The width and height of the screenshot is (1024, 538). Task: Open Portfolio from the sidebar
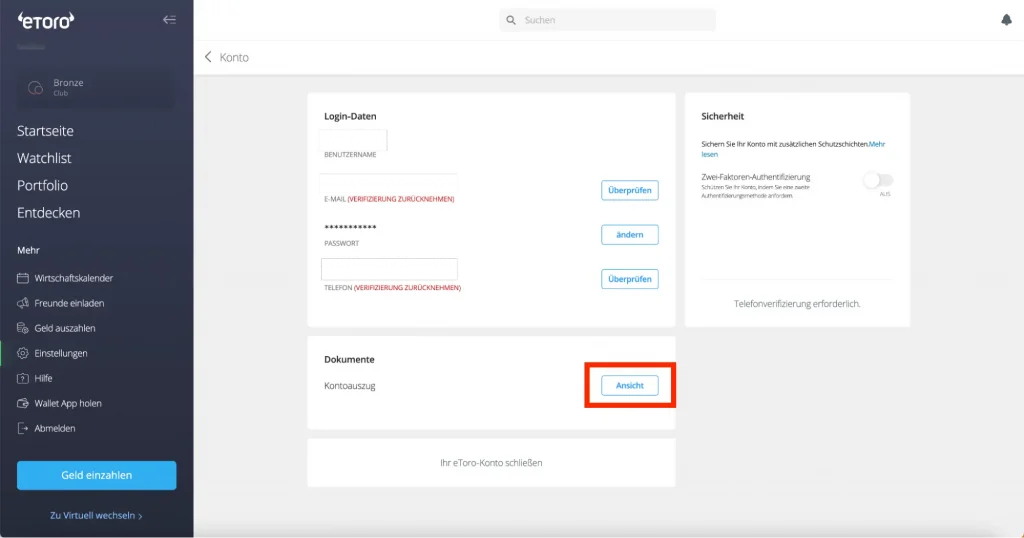click(42, 185)
